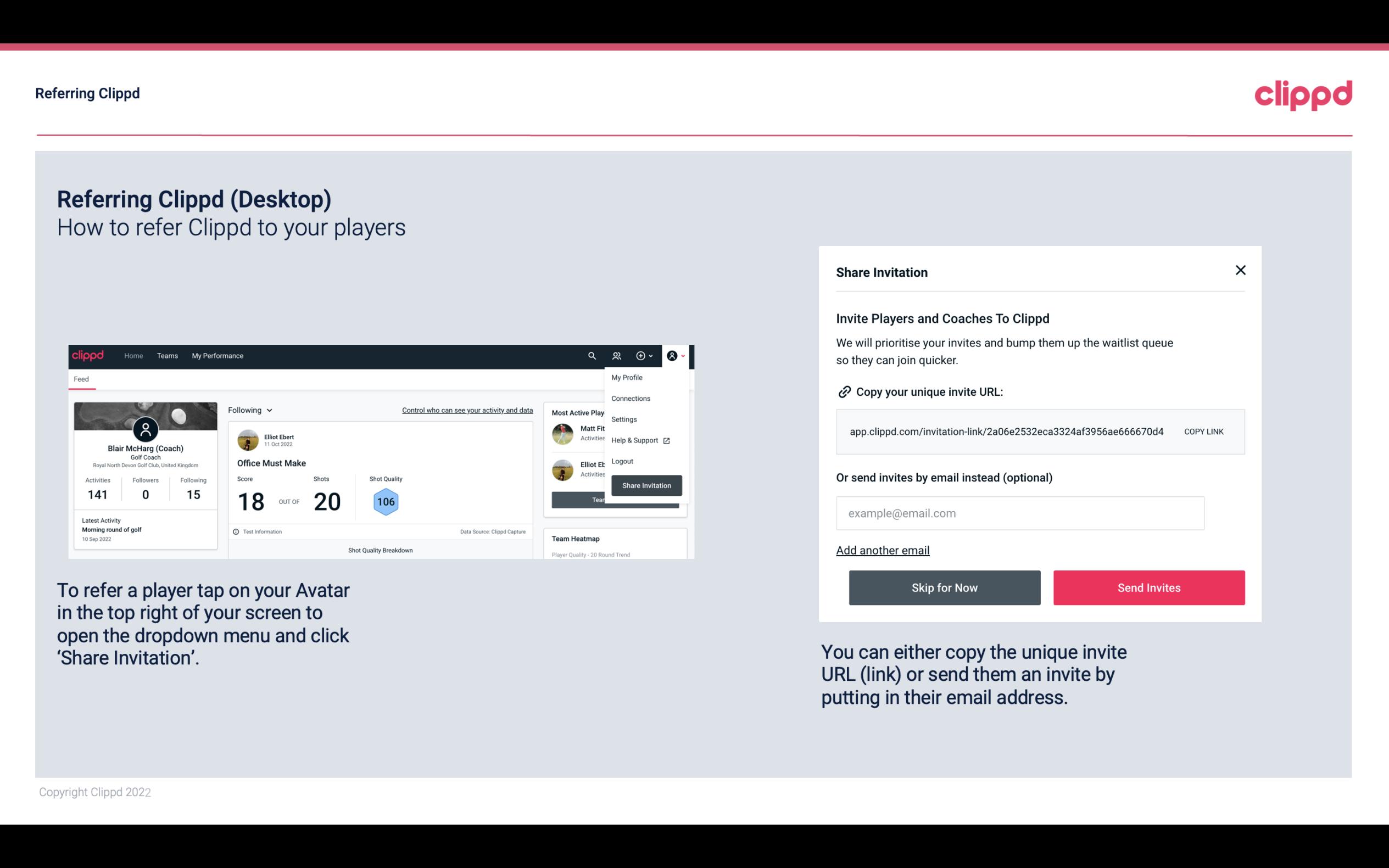The image size is (1389, 868).
Task: Click the Feed tab in the app view
Action: (x=81, y=378)
